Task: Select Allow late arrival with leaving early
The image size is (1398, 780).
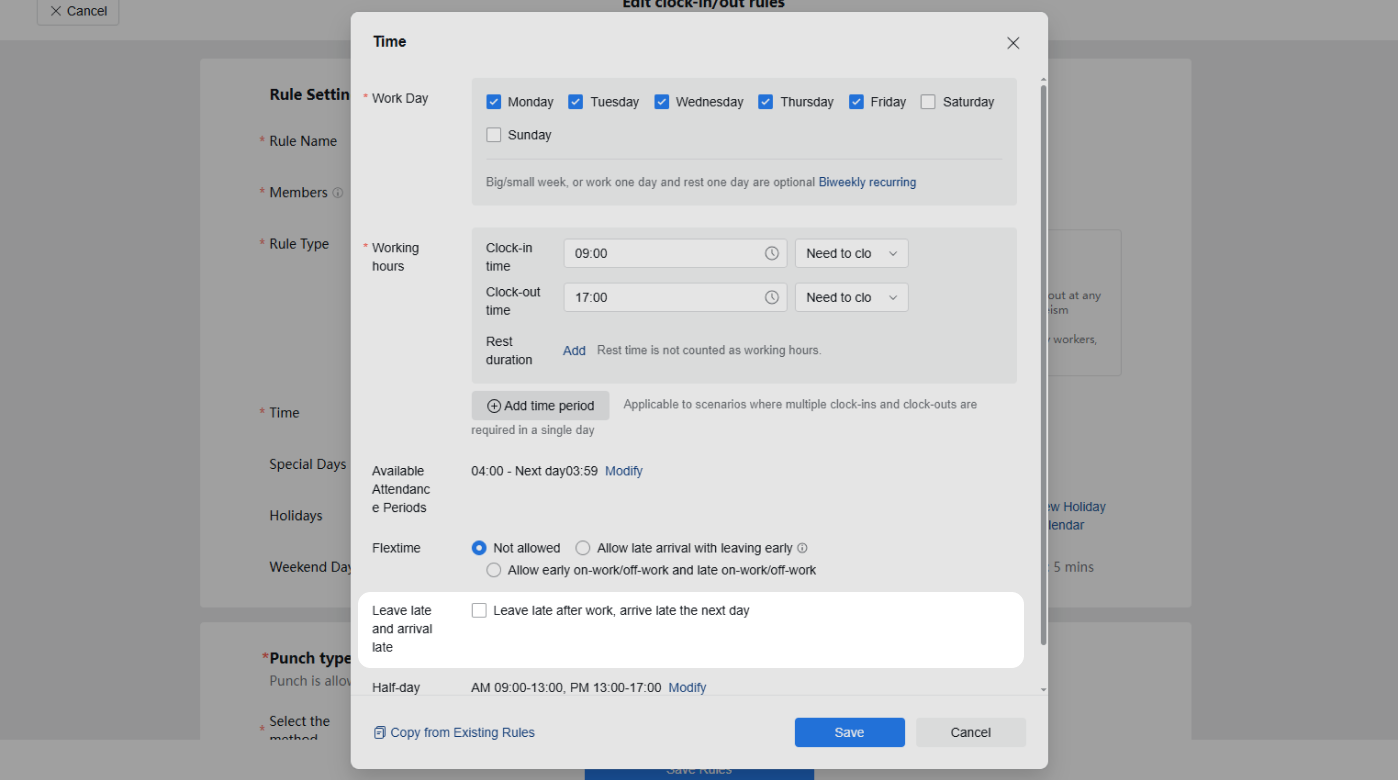Action: (x=583, y=548)
